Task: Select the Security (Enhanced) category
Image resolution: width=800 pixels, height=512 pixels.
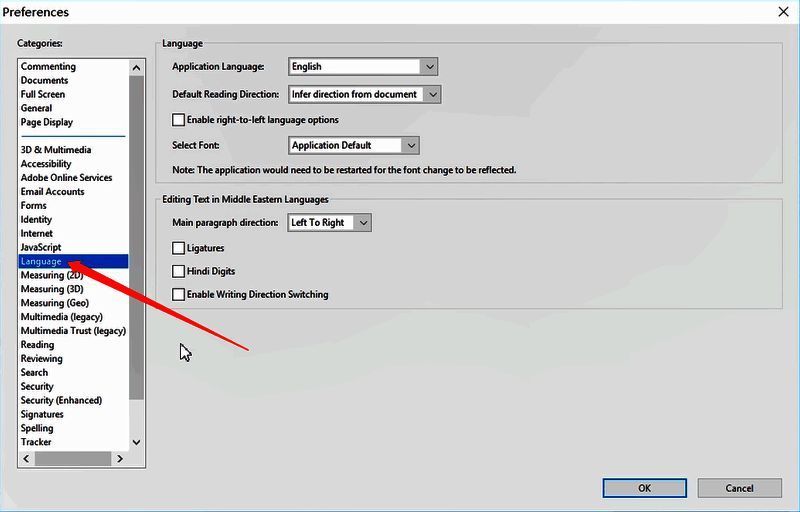Action: pos(61,400)
